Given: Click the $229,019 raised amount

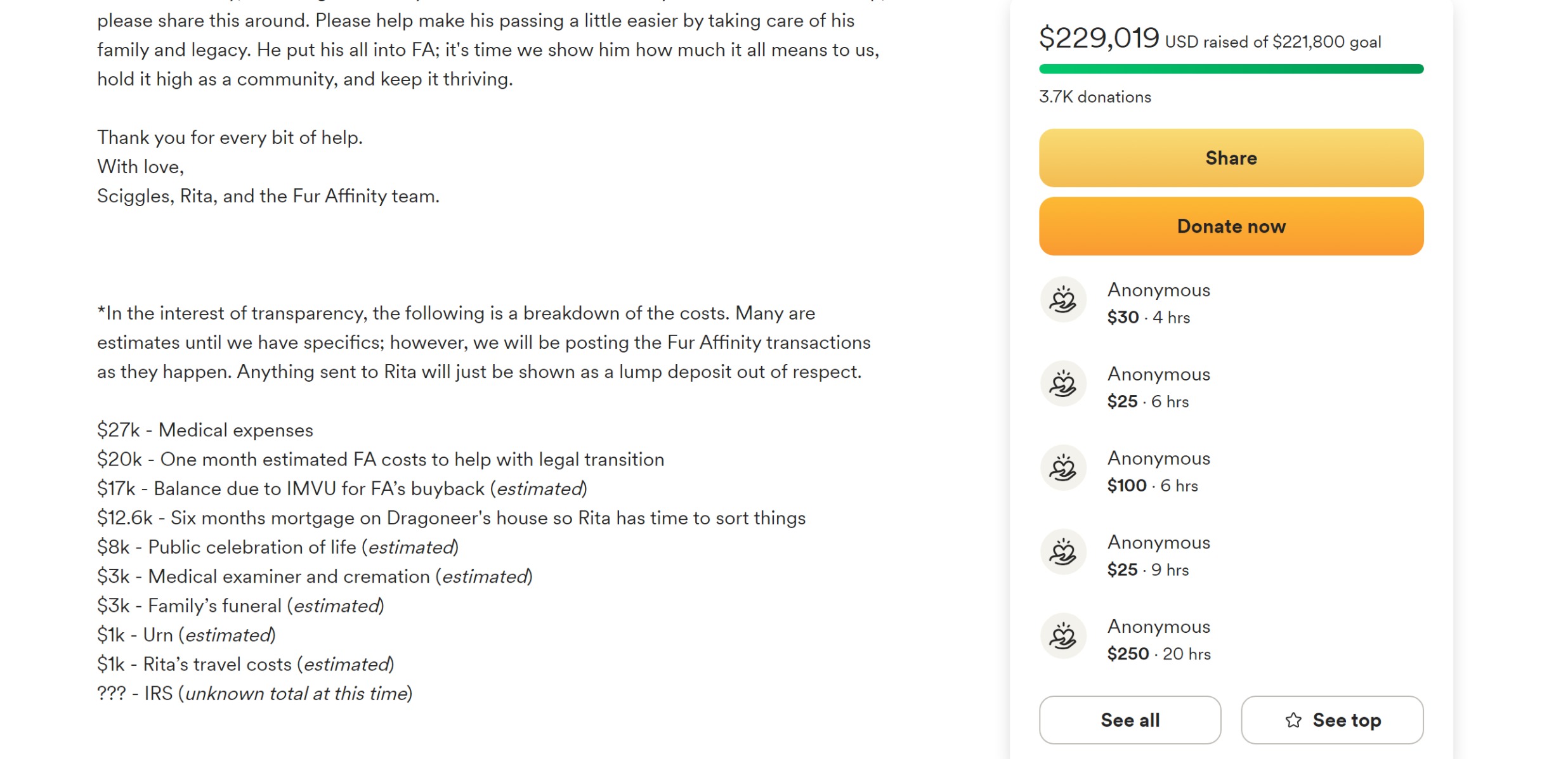Looking at the screenshot, I should [x=1099, y=38].
